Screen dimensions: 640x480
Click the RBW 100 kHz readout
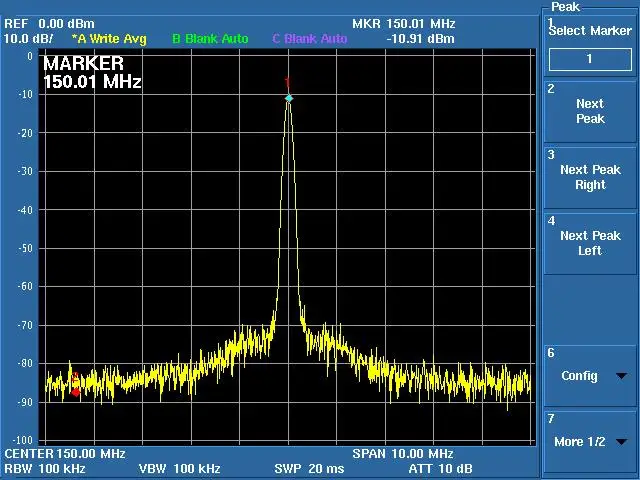pyautogui.click(x=45, y=469)
